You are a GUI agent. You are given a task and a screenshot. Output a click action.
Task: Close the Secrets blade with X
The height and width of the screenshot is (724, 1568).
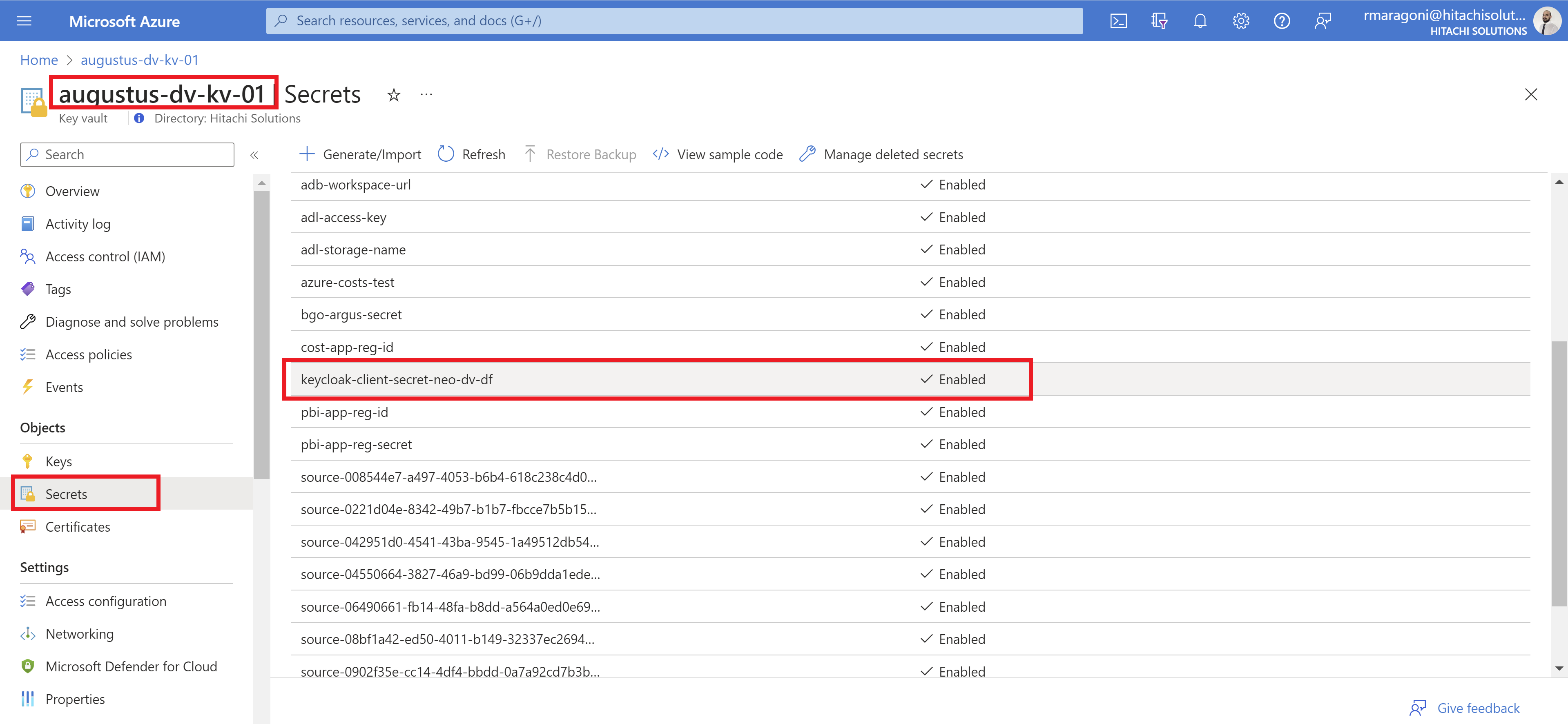[x=1530, y=94]
